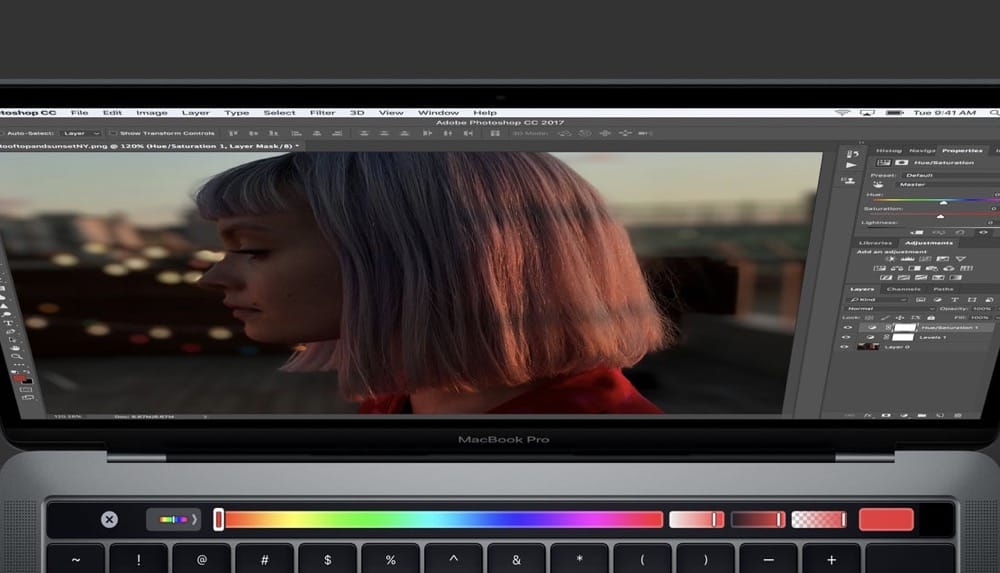Select the on-image adjustment hand tool

tap(878, 184)
